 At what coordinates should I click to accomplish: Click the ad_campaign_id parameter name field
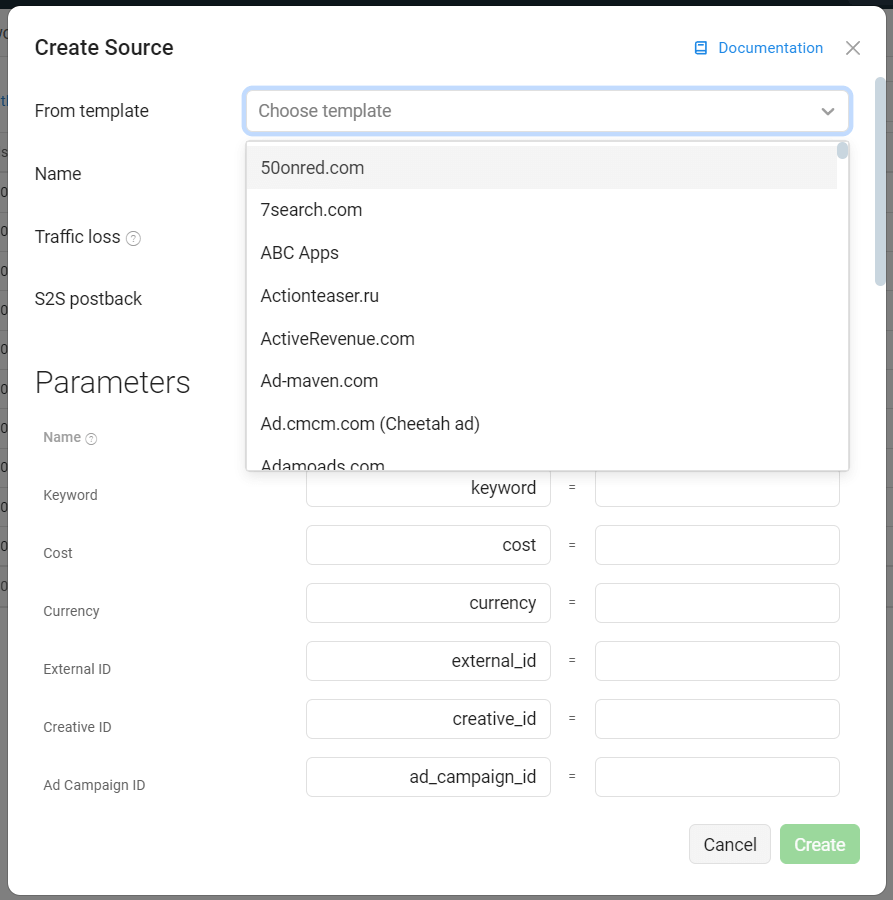click(x=428, y=777)
